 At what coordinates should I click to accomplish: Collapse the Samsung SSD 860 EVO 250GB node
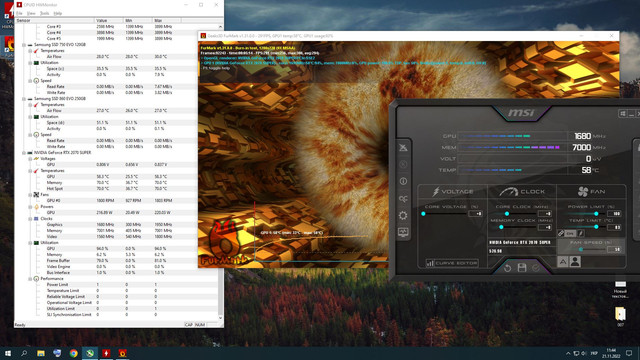pos(24,99)
